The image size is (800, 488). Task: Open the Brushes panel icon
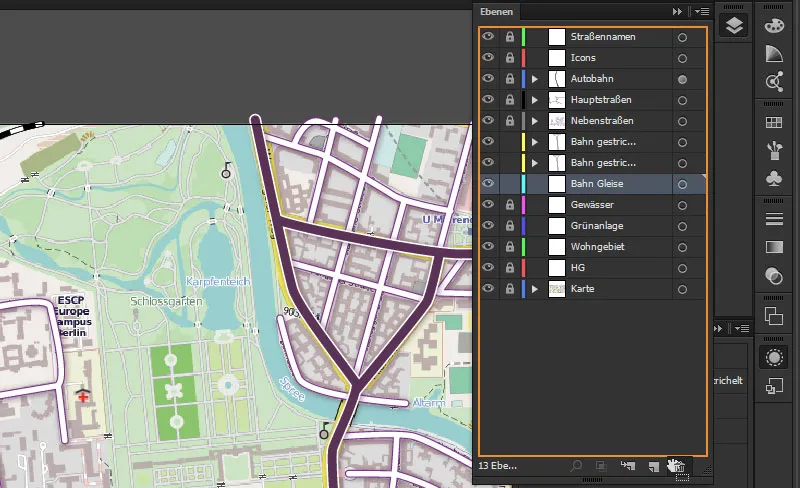[x=774, y=150]
